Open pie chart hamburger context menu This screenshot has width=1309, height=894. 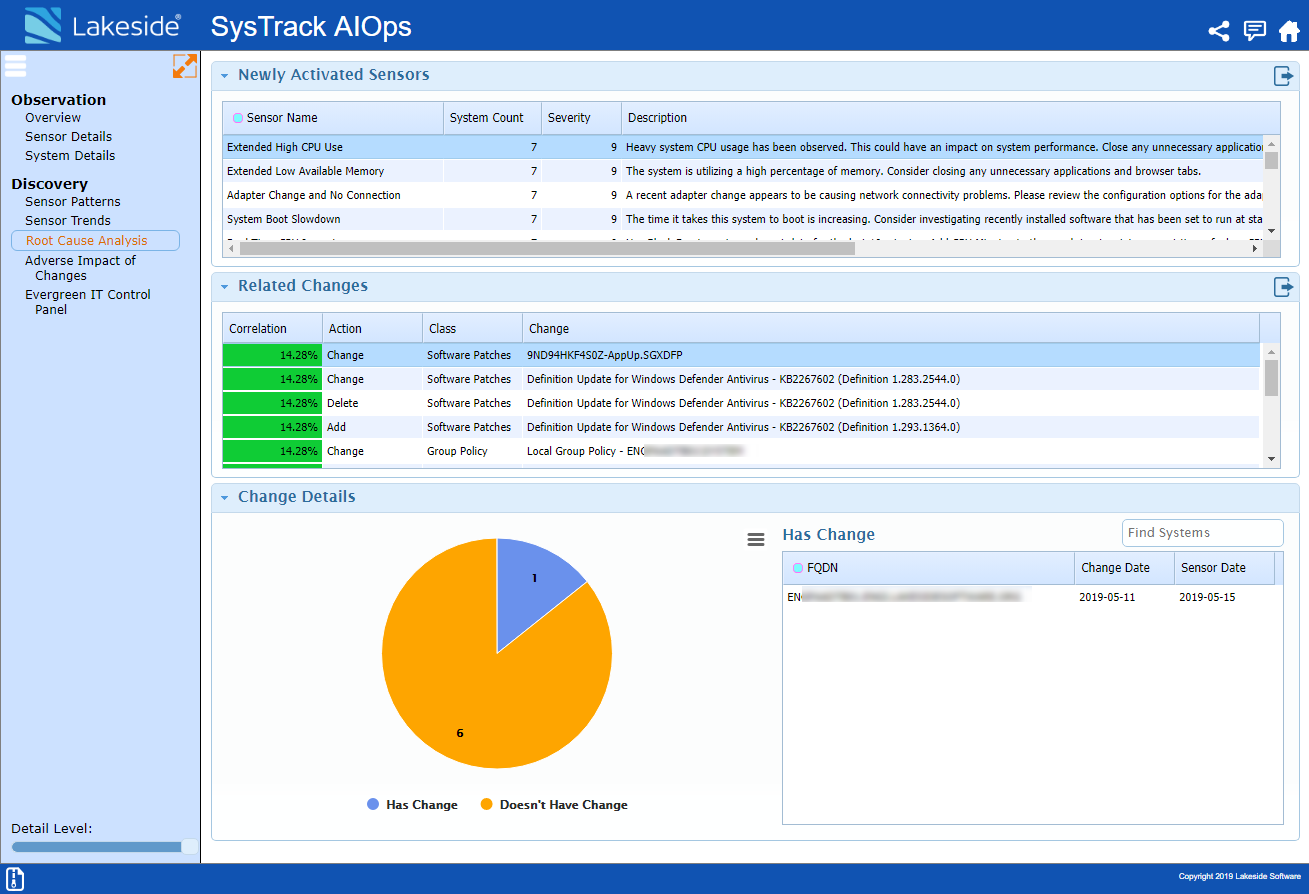[756, 539]
